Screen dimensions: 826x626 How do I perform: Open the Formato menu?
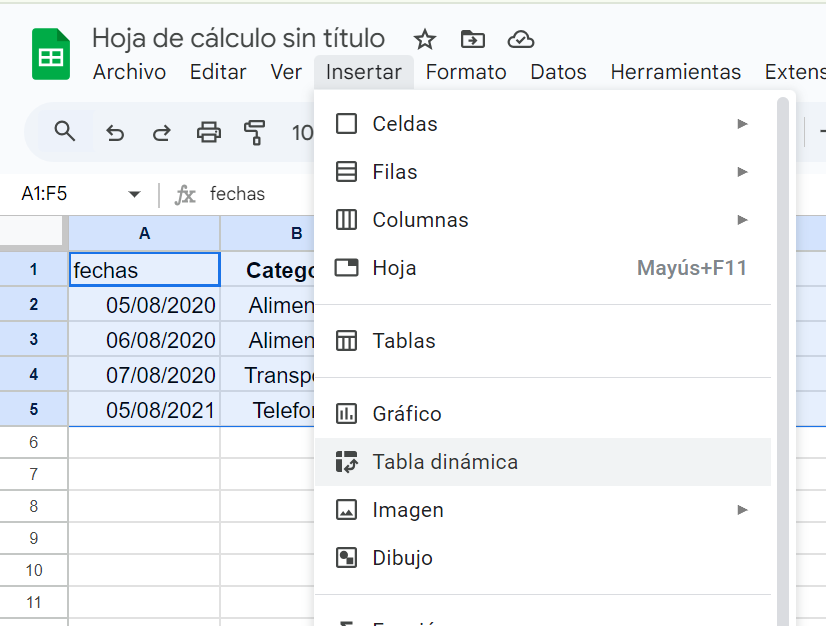pos(466,72)
